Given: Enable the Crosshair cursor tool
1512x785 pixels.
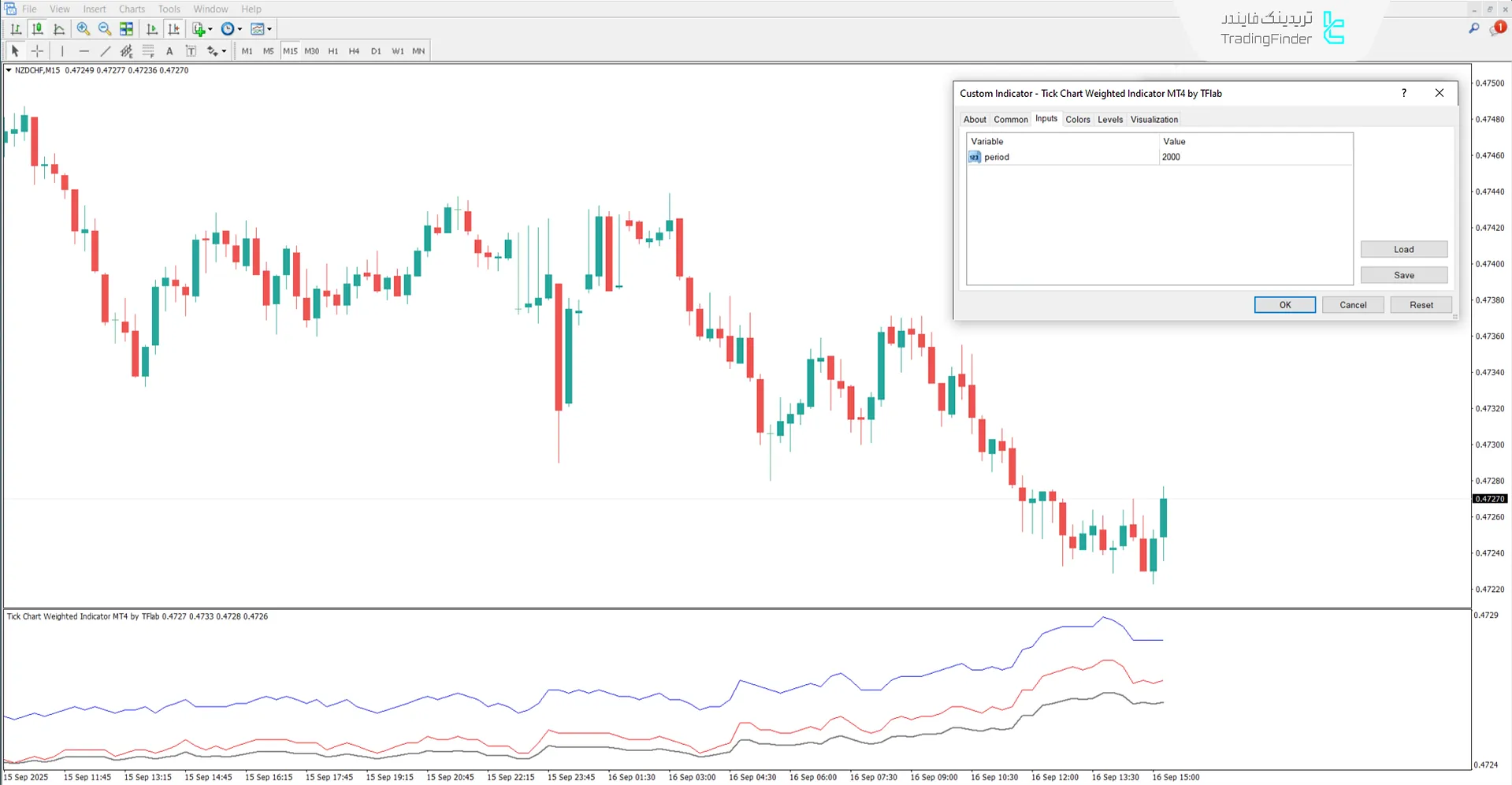Looking at the screenshot, I should tap(37, 50).
